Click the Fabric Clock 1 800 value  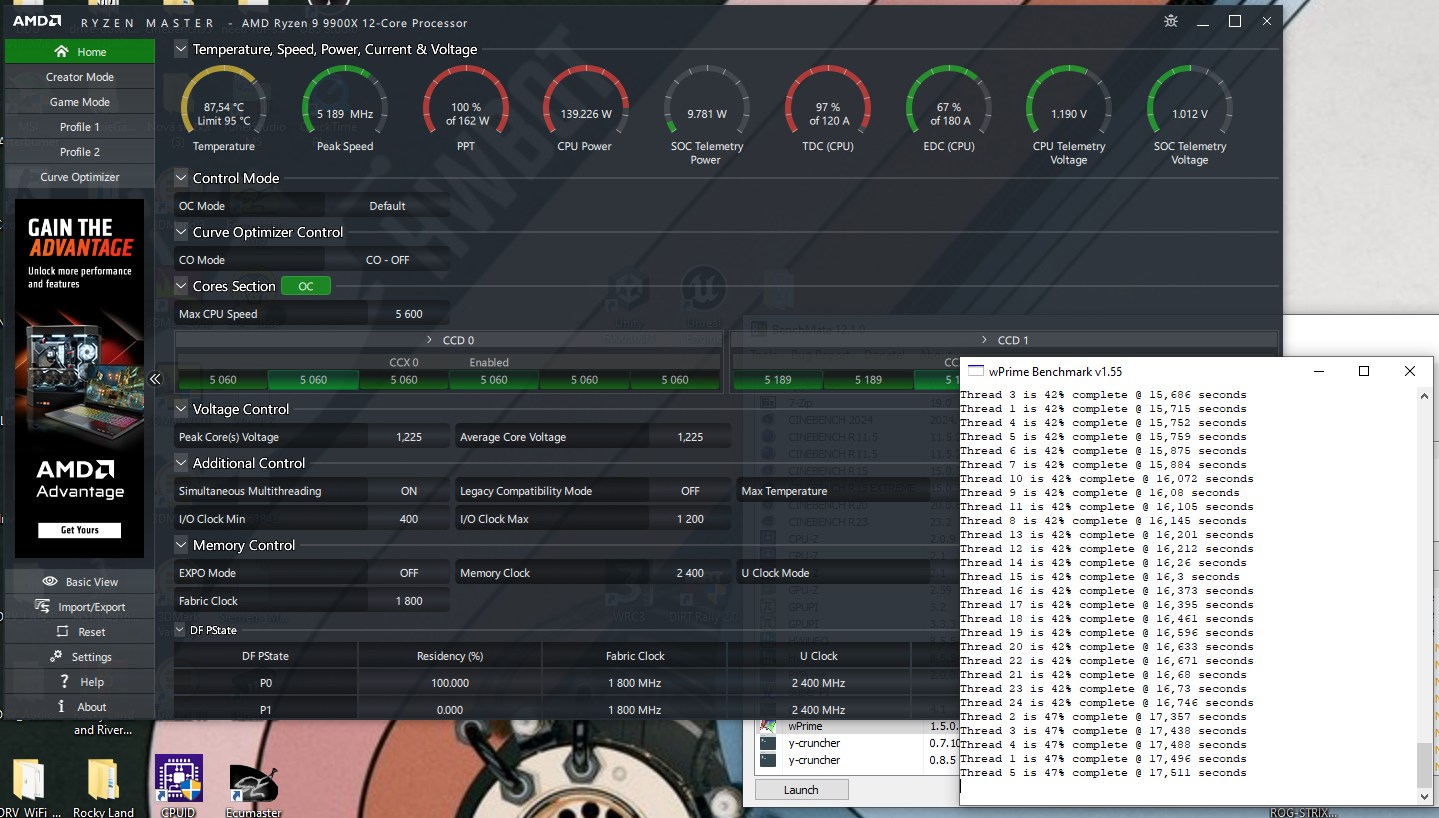coord(409,601)
